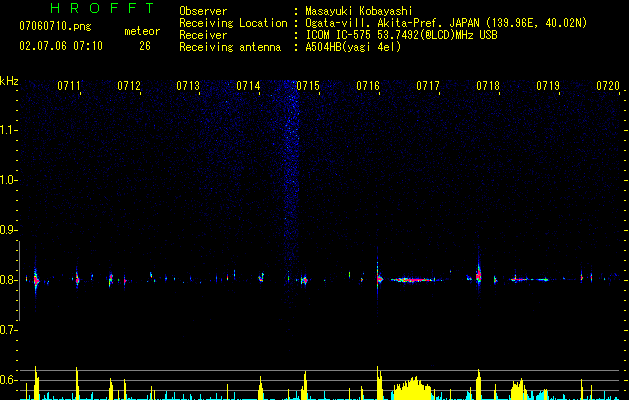Viewport: 629px width, 400px height.
Task: Click the Receiver label
Action: (203, 35)
